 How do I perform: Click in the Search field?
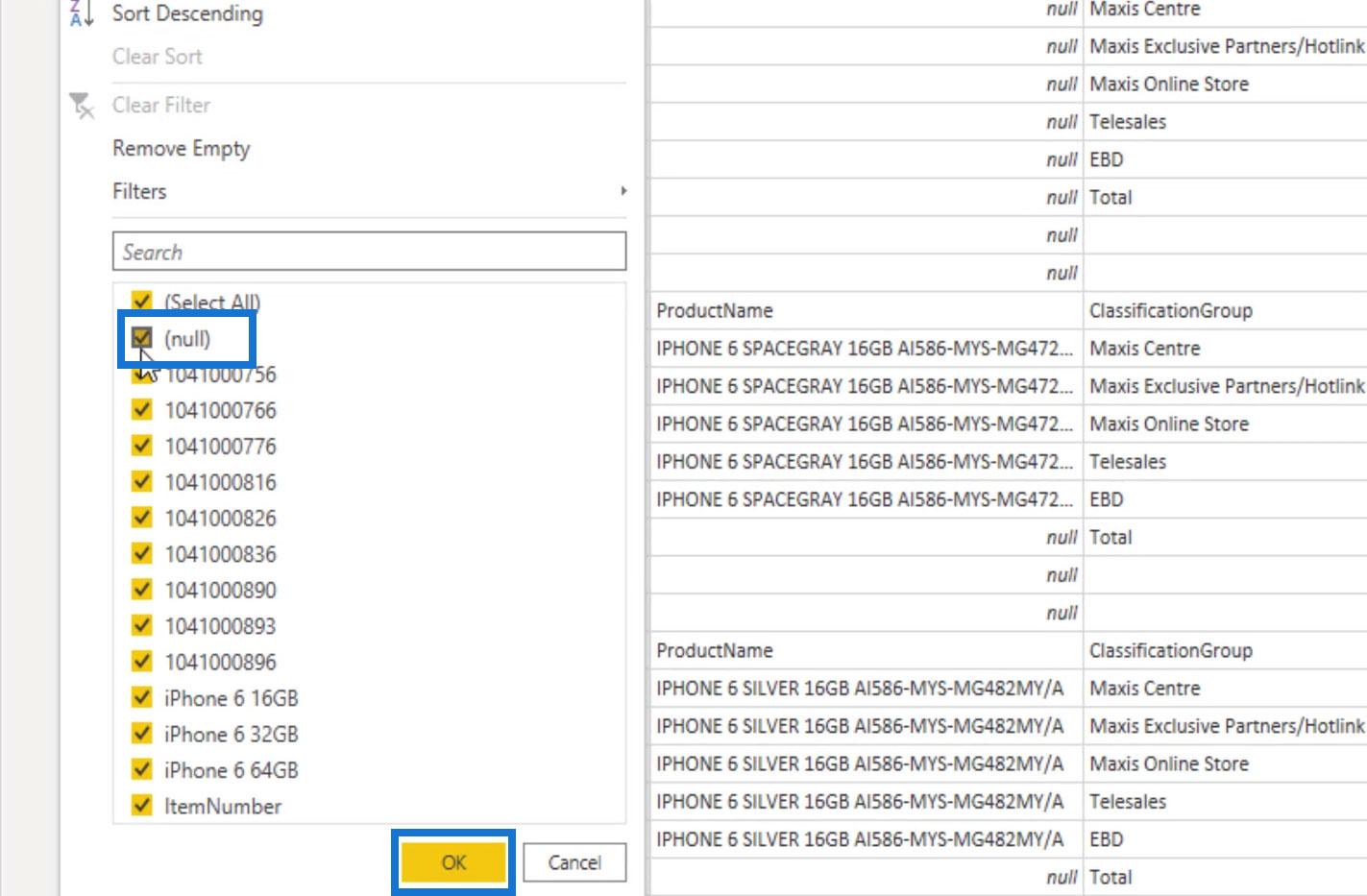369,252
